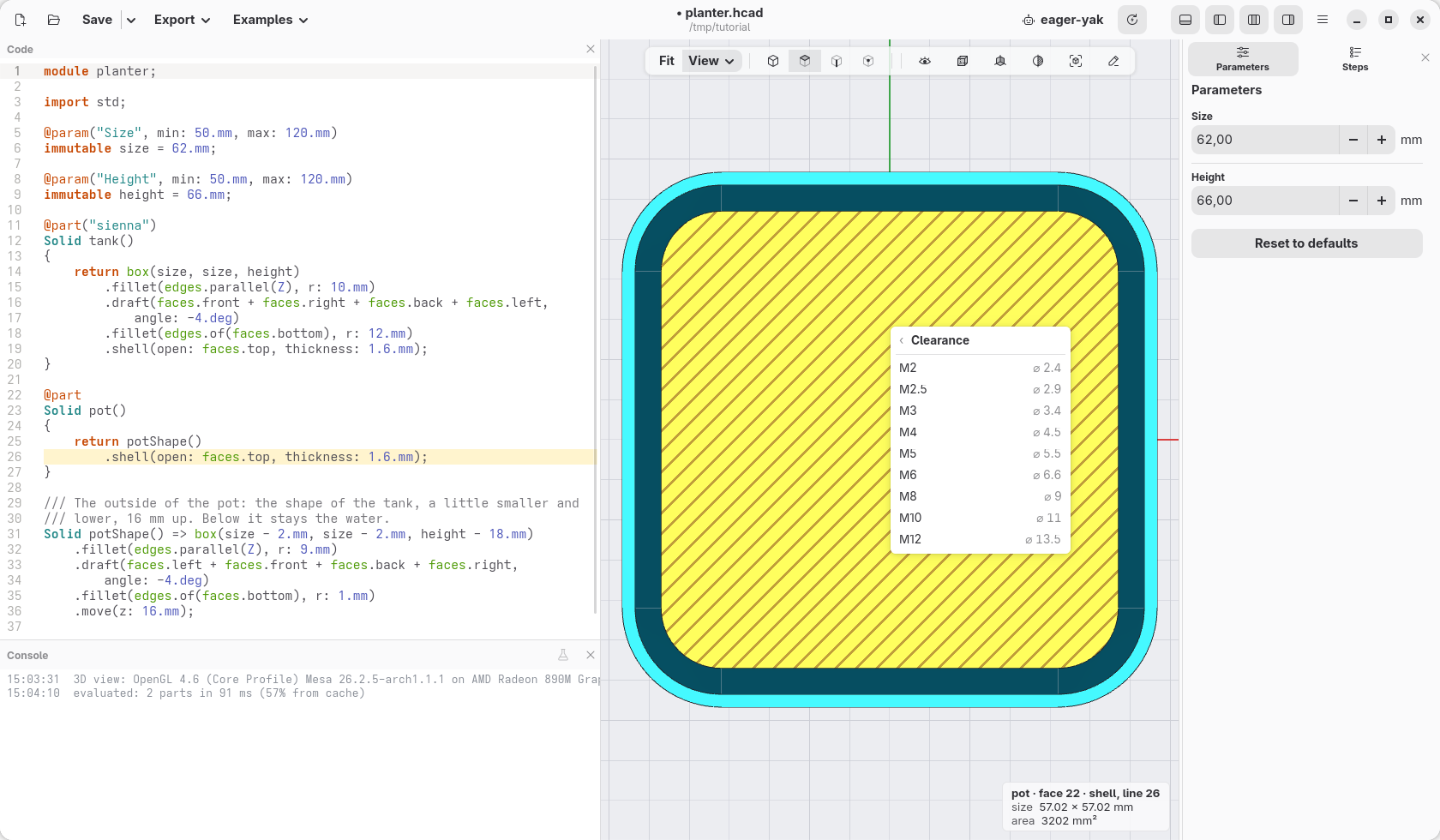The width and height of the screenshot is (1440, 840).
Task: Select the front view cube icon
Action: [x=837, y=61]
